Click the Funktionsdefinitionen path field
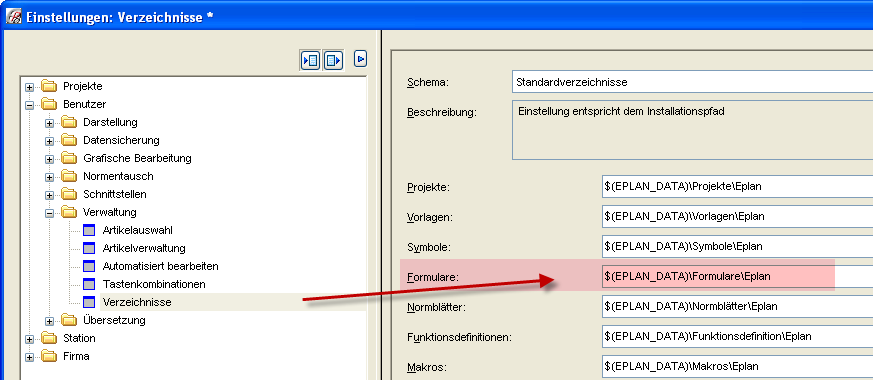The width and height of the screenshot is (873, 380). pyautogui.click(x=737, y=336)
